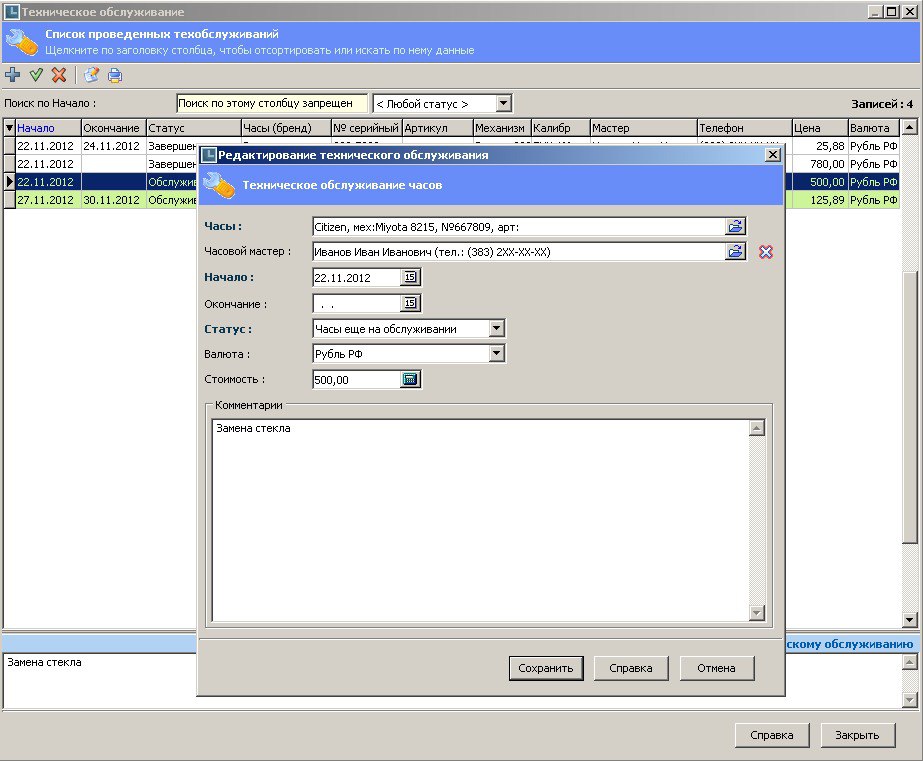Click the add new record plus icon
The height and width of the screenshot is (761, 923).
[x=12, y=75]
